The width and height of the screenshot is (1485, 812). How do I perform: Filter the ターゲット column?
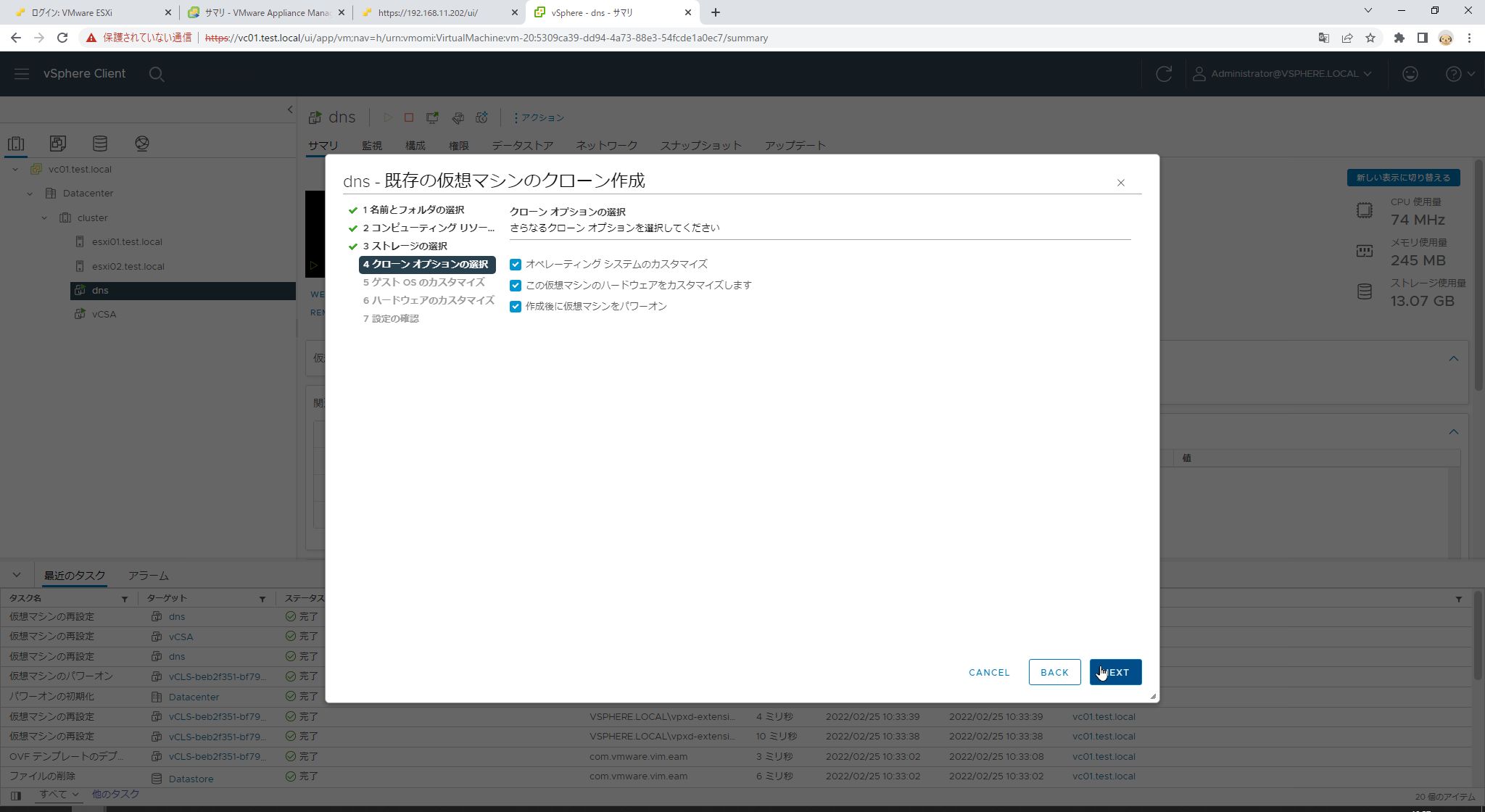pyautogui.click(x=262, y=600)
